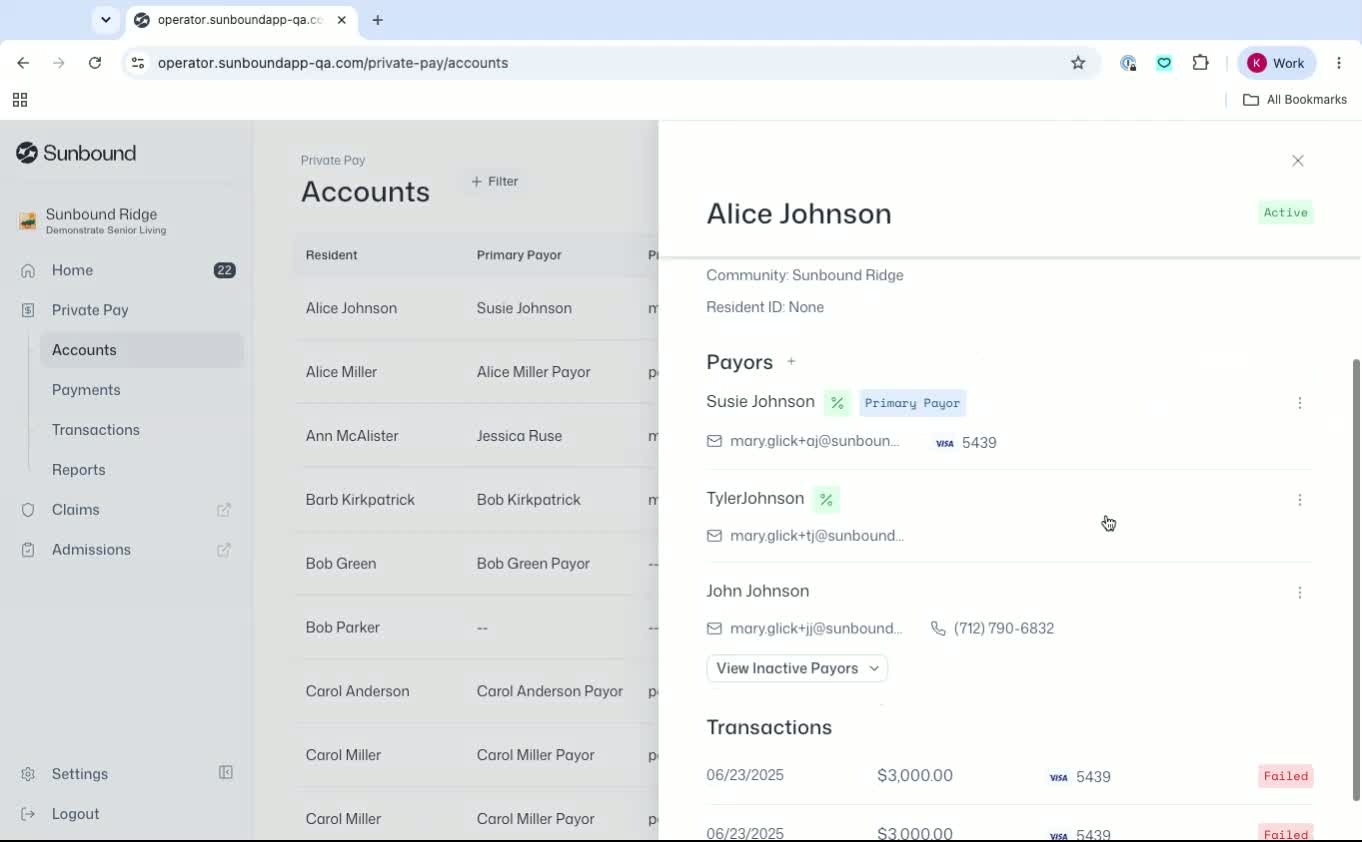The height and width of the screenshot is (842, 1362).
Task: Click percent badge next to TylerJohnson
Action: tap(826, 499)
